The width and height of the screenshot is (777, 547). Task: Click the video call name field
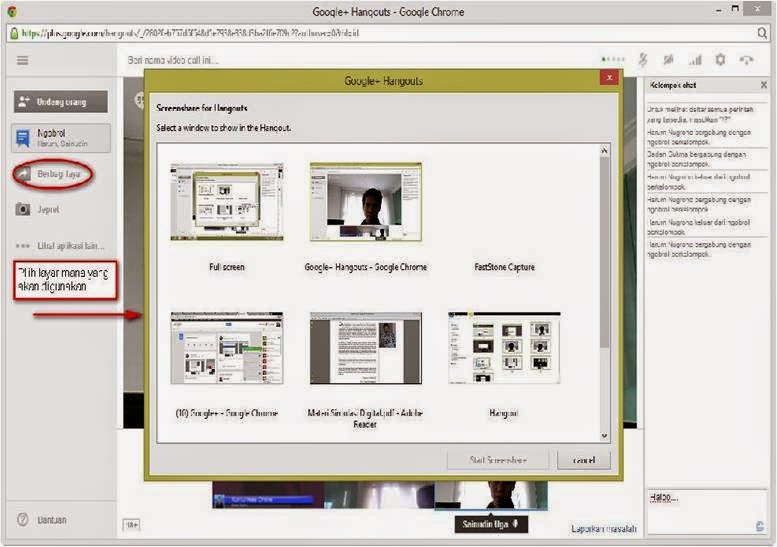coord(173,60)
